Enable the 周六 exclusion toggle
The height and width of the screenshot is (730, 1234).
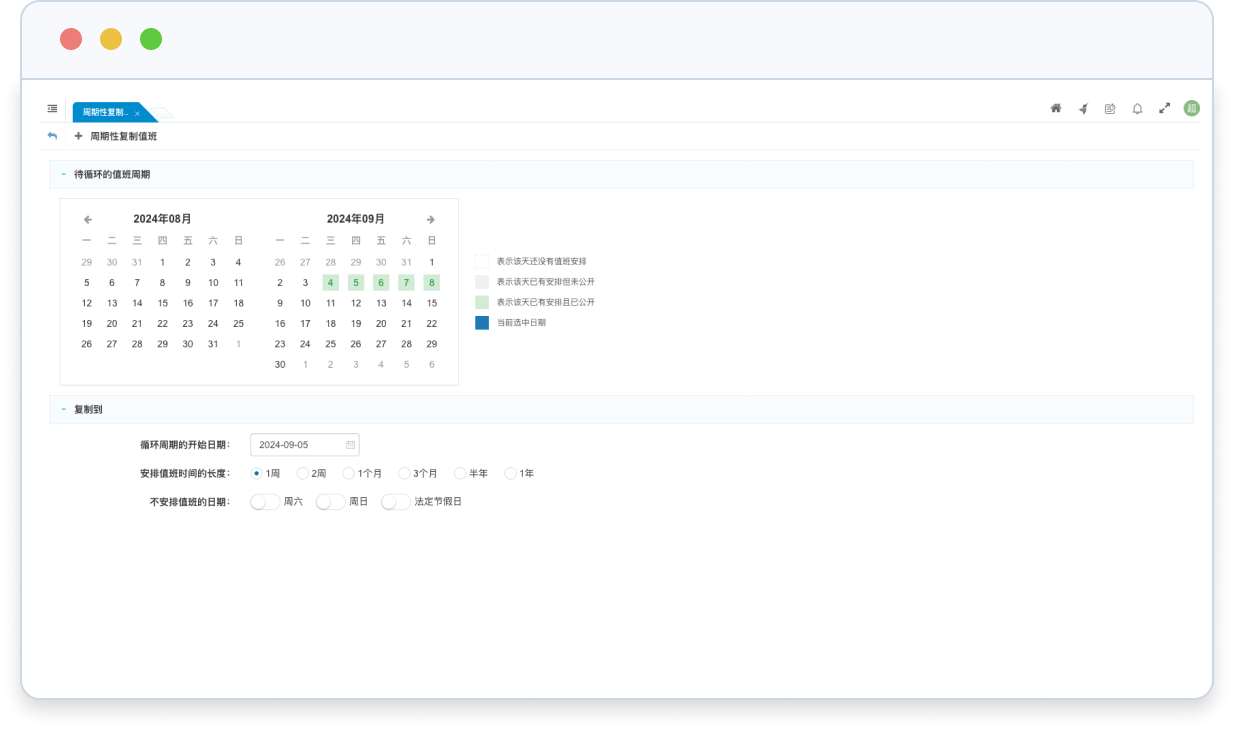265,502
